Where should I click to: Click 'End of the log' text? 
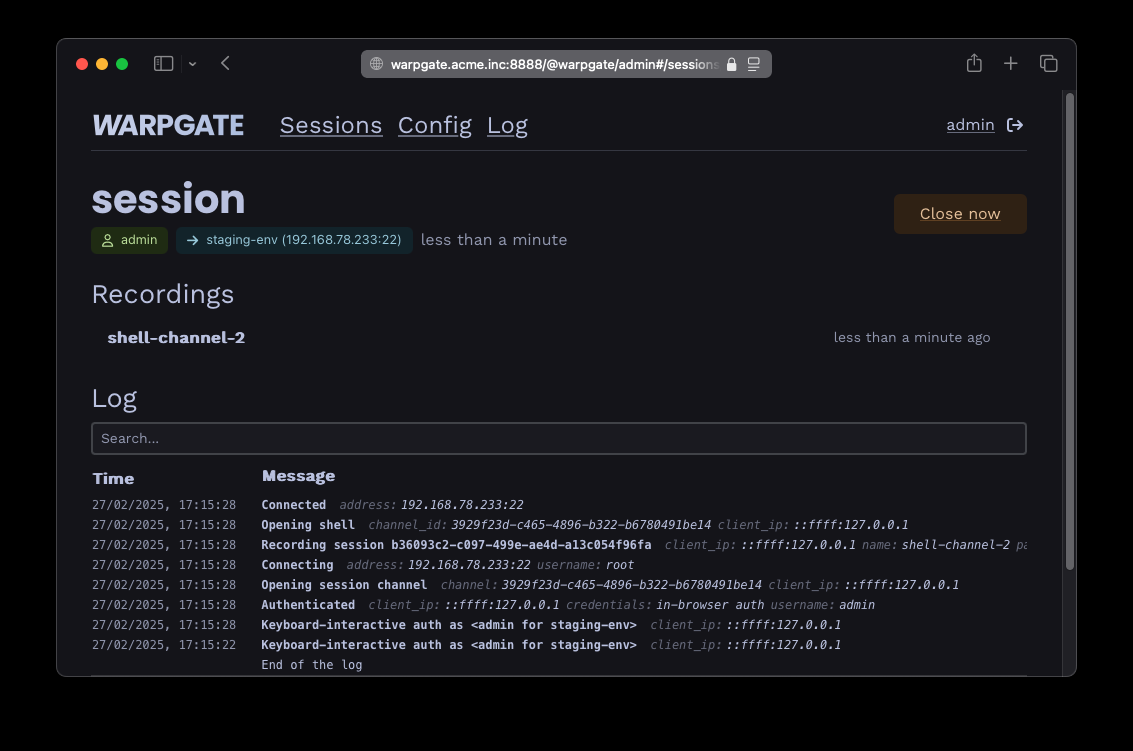(x=311, y=665)
